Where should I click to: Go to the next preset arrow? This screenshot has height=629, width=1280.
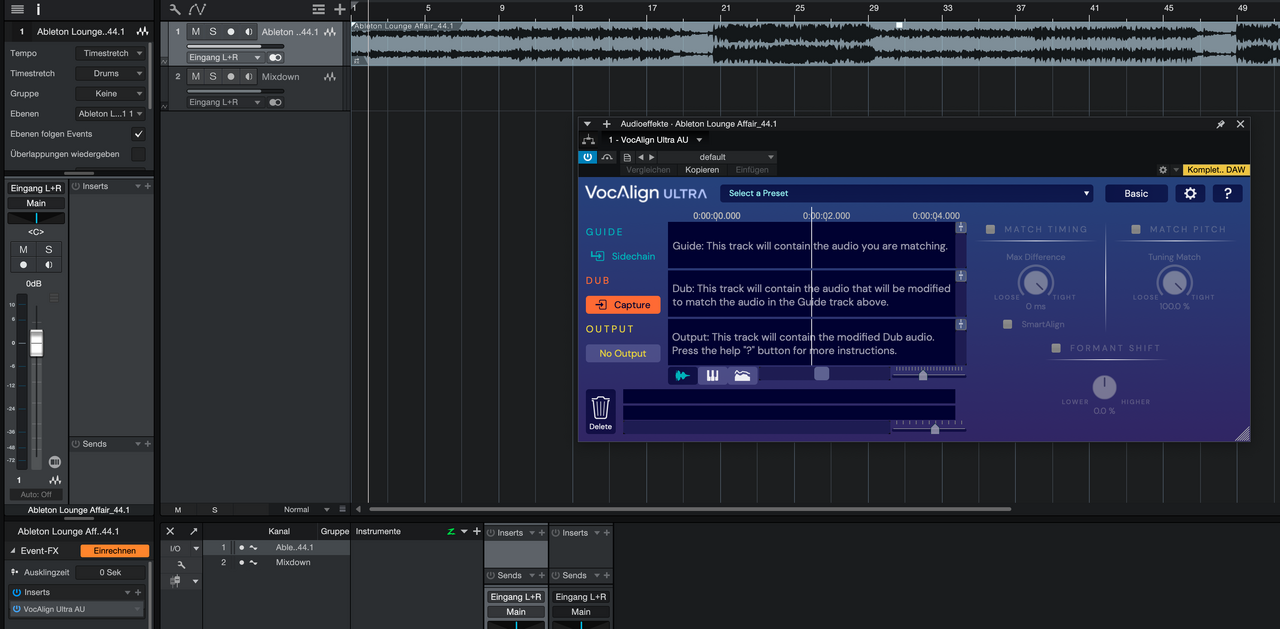[x=652, y=157]
